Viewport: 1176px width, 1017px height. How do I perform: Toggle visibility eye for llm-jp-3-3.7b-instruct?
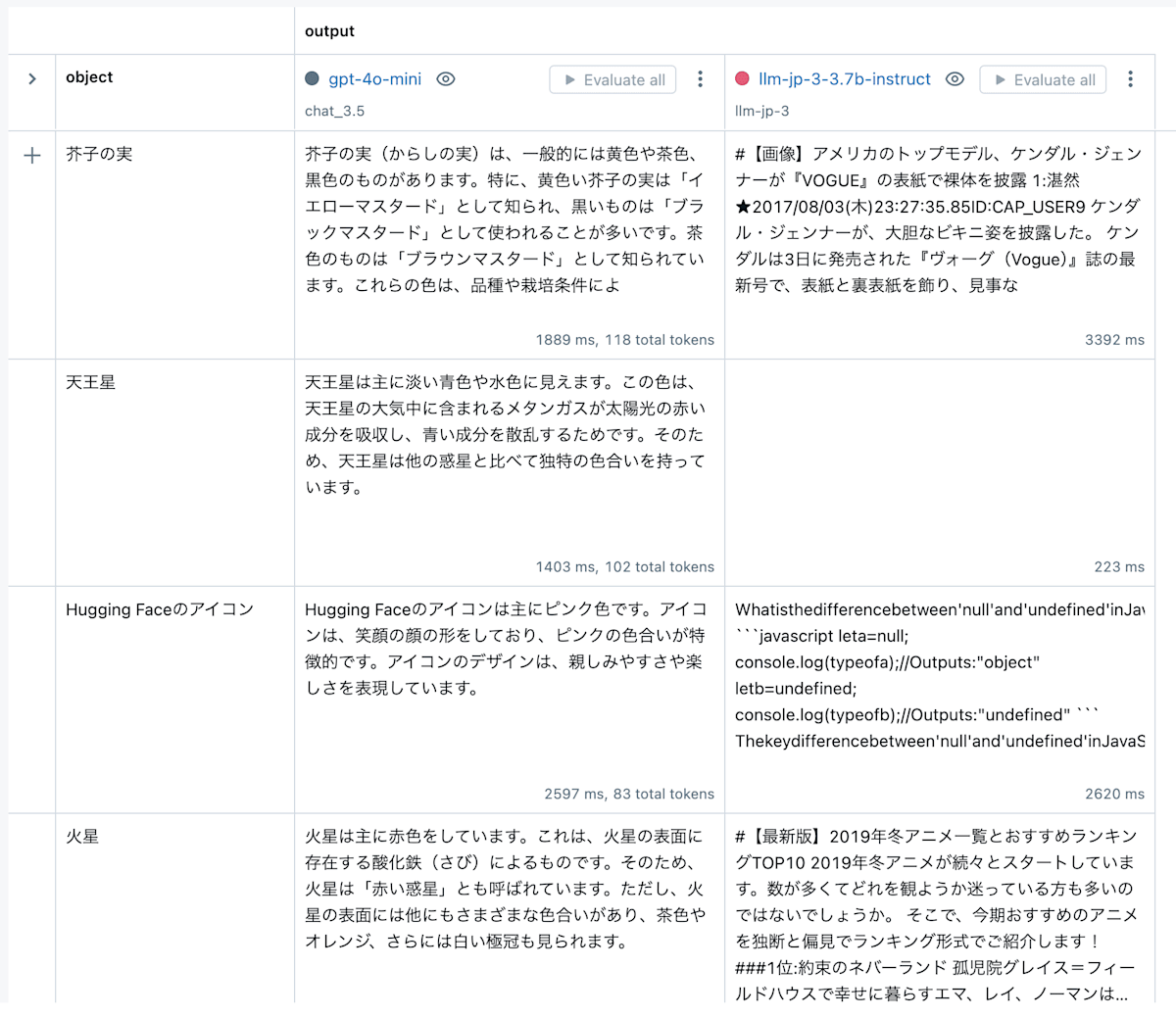point(955,79)
